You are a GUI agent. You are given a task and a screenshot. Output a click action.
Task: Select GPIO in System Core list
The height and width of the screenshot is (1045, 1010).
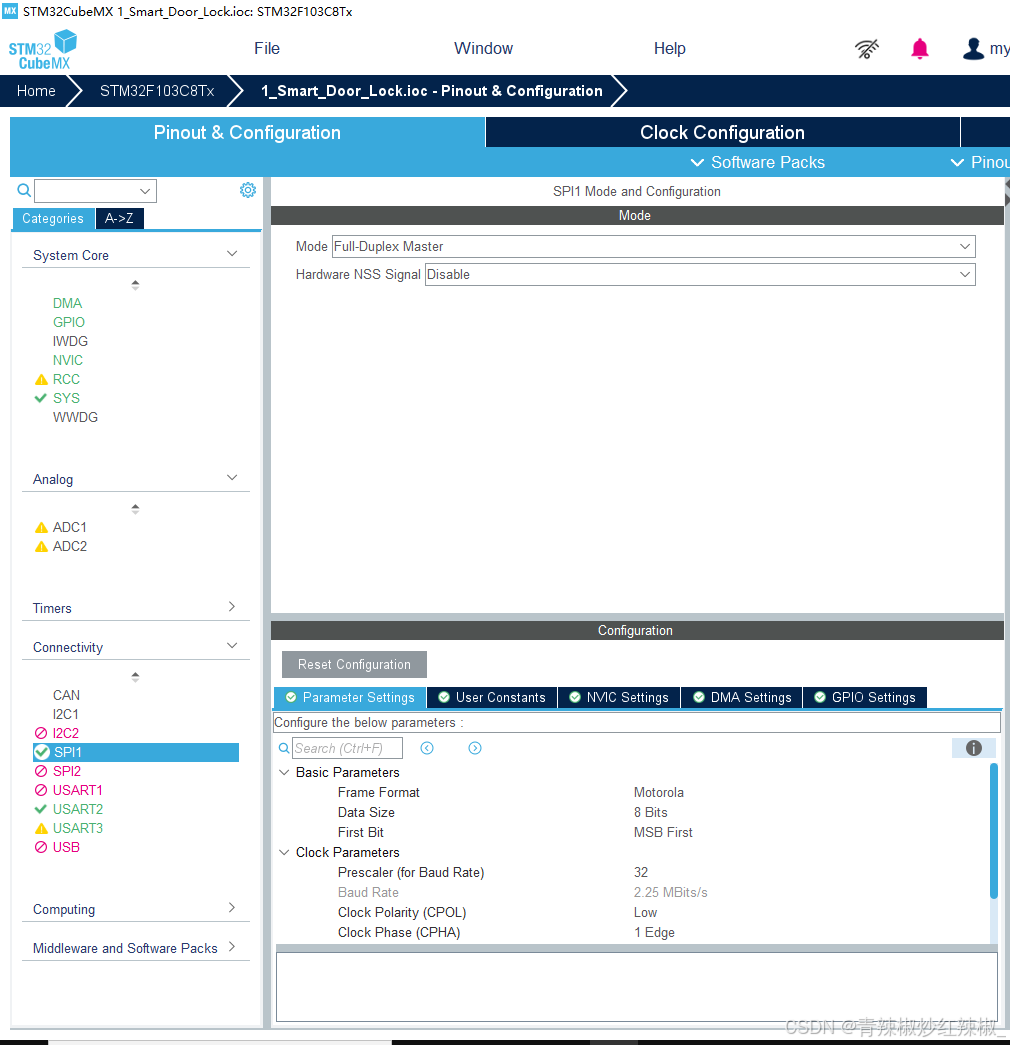pyautogui.click(x=69, y=322)
